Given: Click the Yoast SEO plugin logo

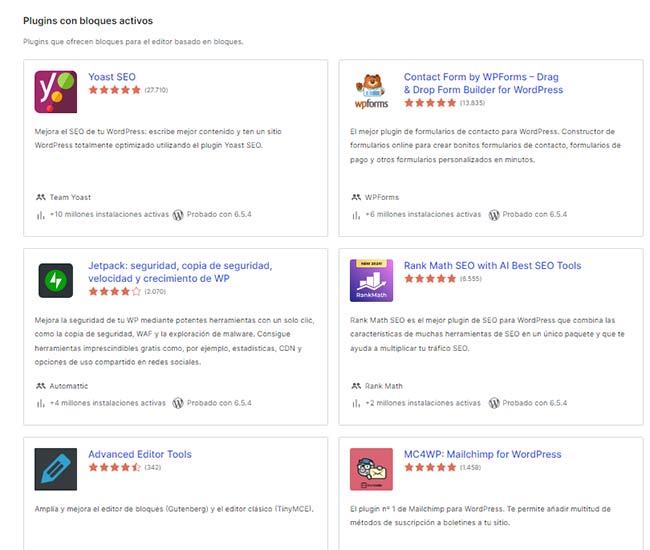Looking at the screenshot, I should [56, 91].
